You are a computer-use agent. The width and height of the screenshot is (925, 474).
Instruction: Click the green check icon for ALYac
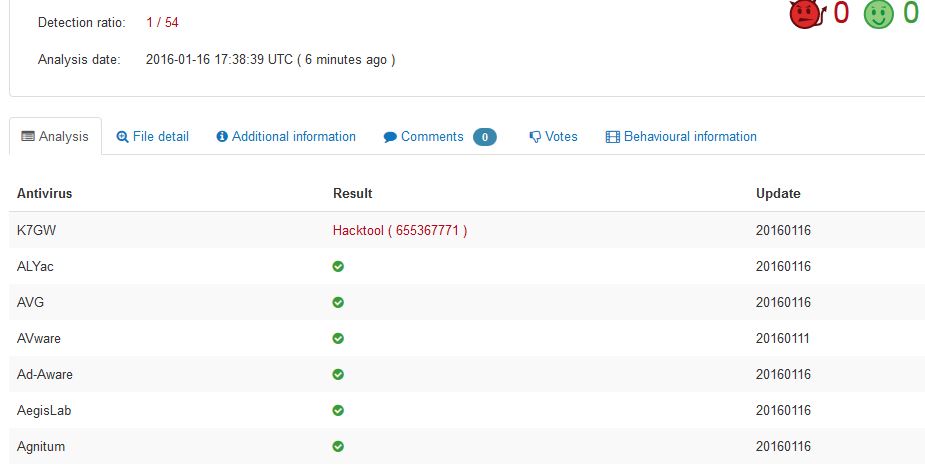pyautogui.click(x=338, y=266)
